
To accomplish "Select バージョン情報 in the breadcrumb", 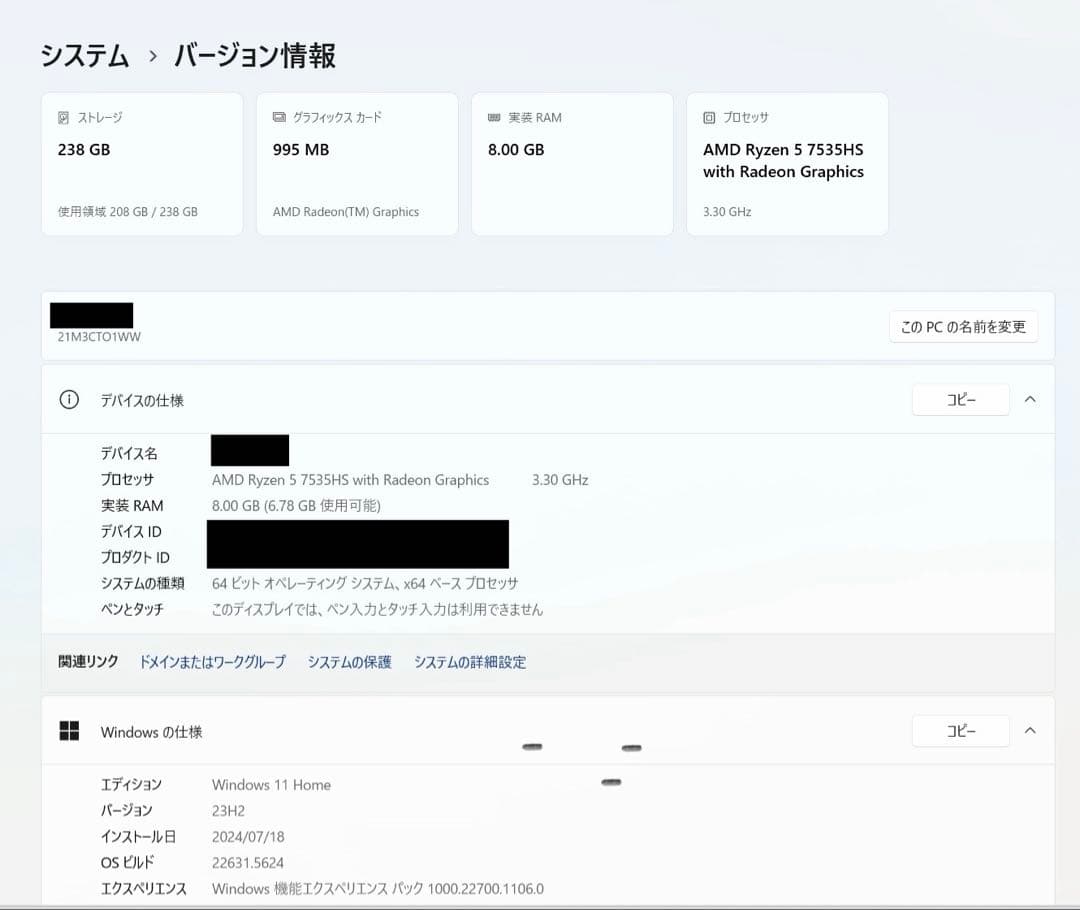I will point(253,57).
